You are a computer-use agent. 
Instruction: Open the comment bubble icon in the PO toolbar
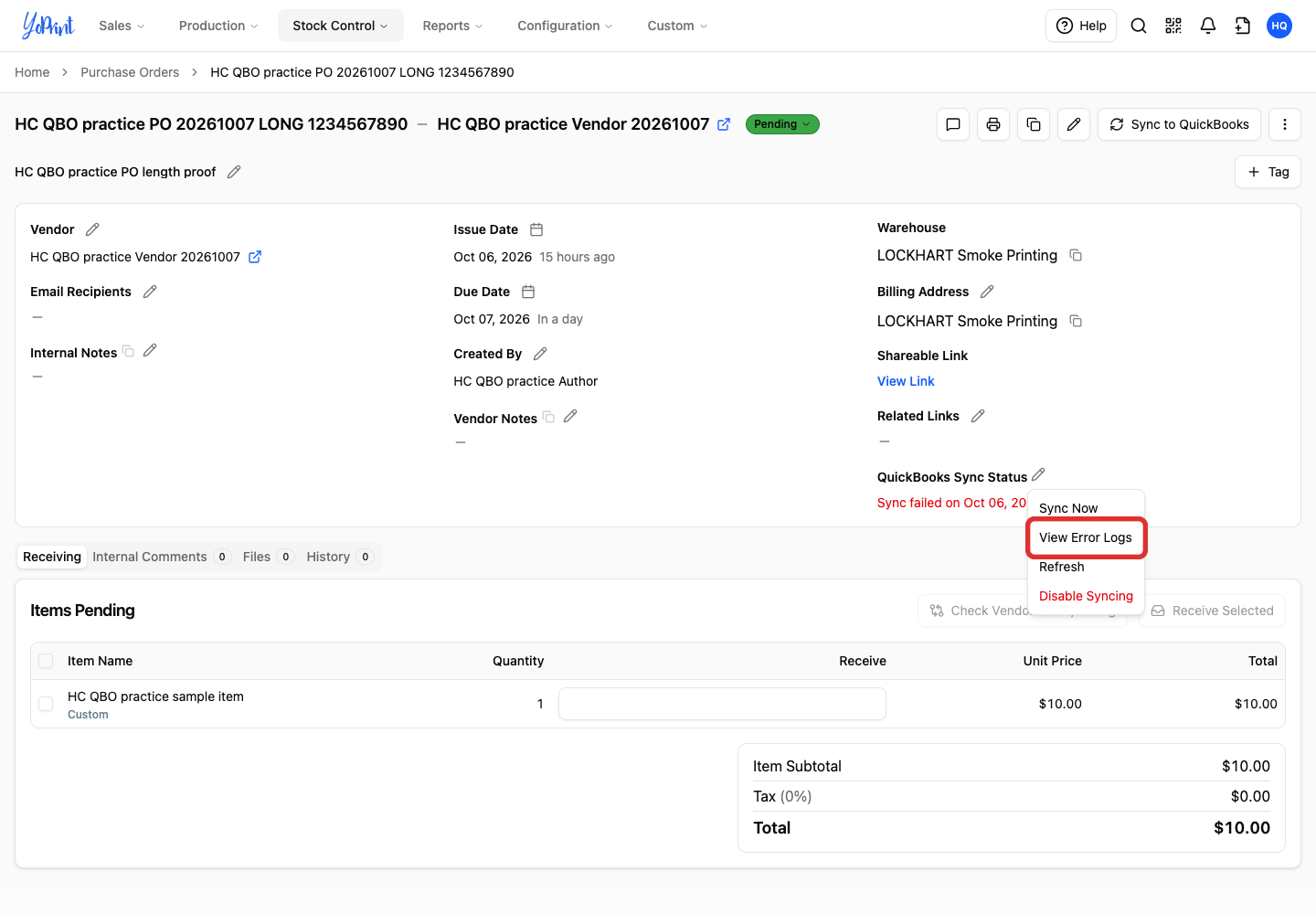pos(953,124)
